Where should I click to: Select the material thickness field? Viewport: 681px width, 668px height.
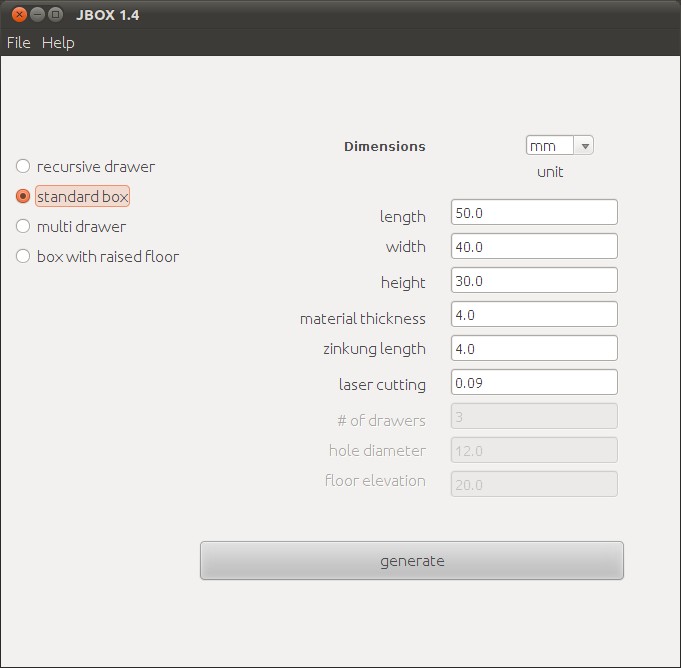tap(534, 314)
